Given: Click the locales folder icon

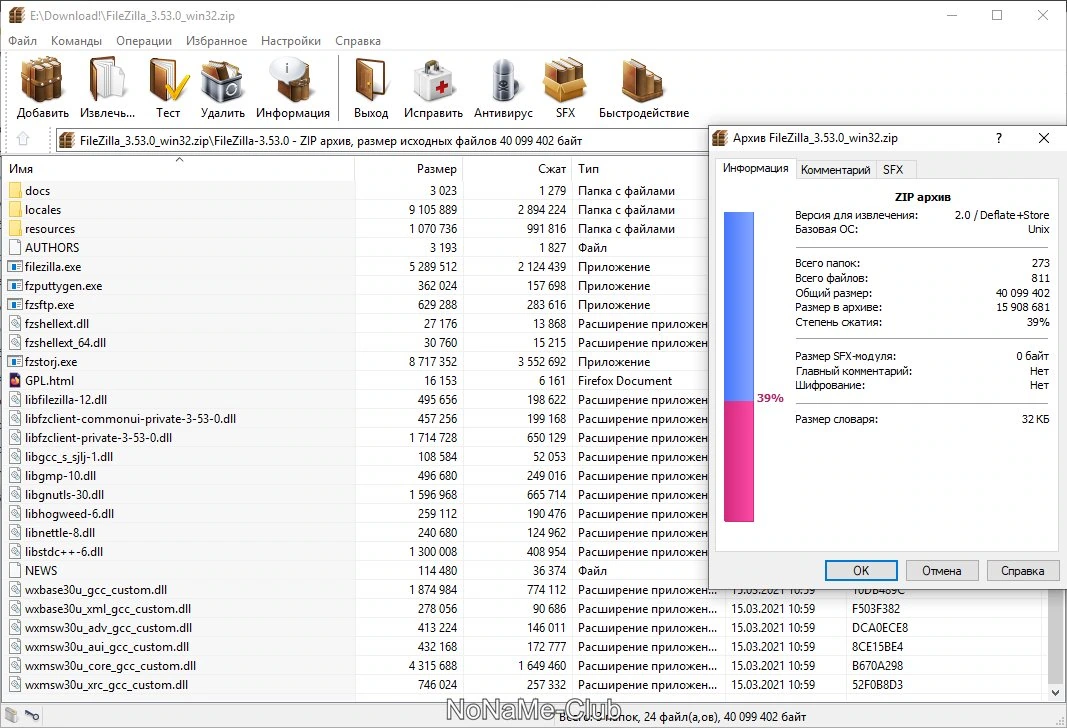Looking at the screenshot, I should 16,210.
